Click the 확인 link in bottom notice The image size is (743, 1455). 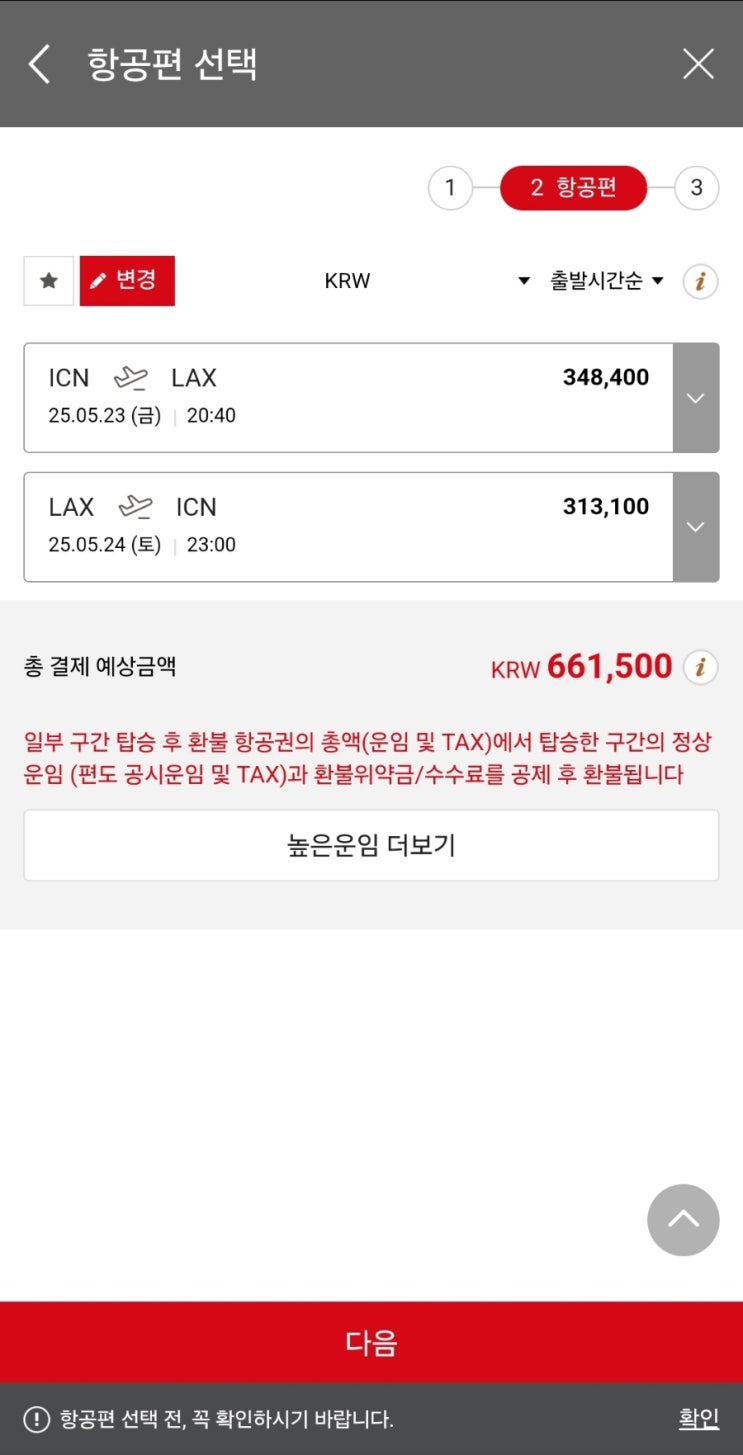698,1418
